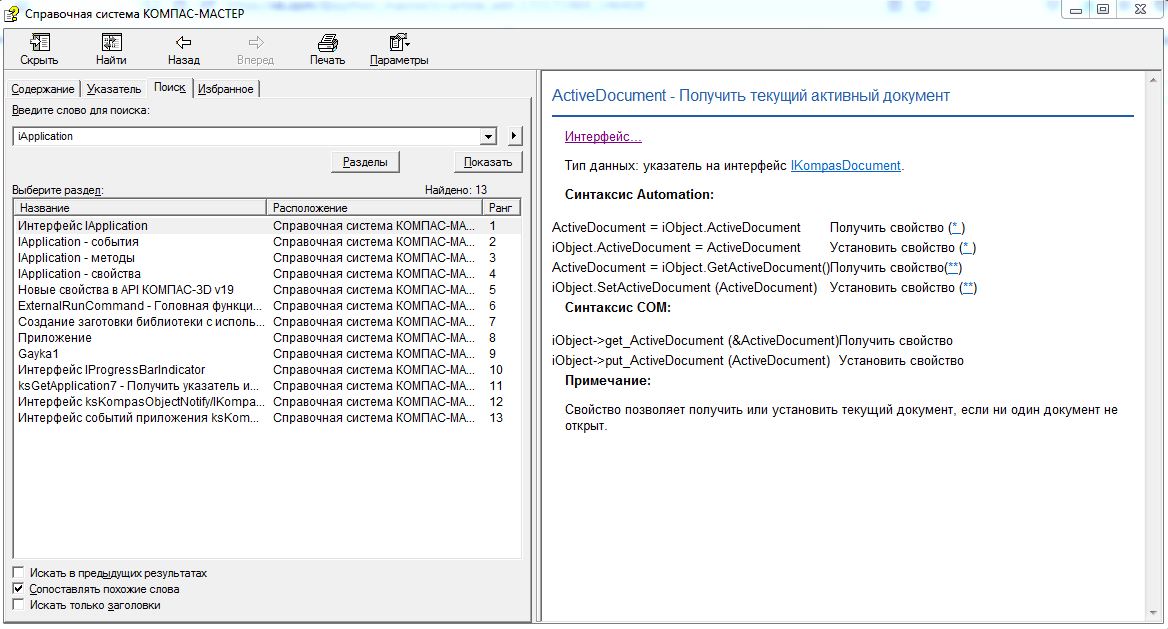Select the Поиск tab
The width and height of the screenshot is (1168, 629).
point(170,87)
